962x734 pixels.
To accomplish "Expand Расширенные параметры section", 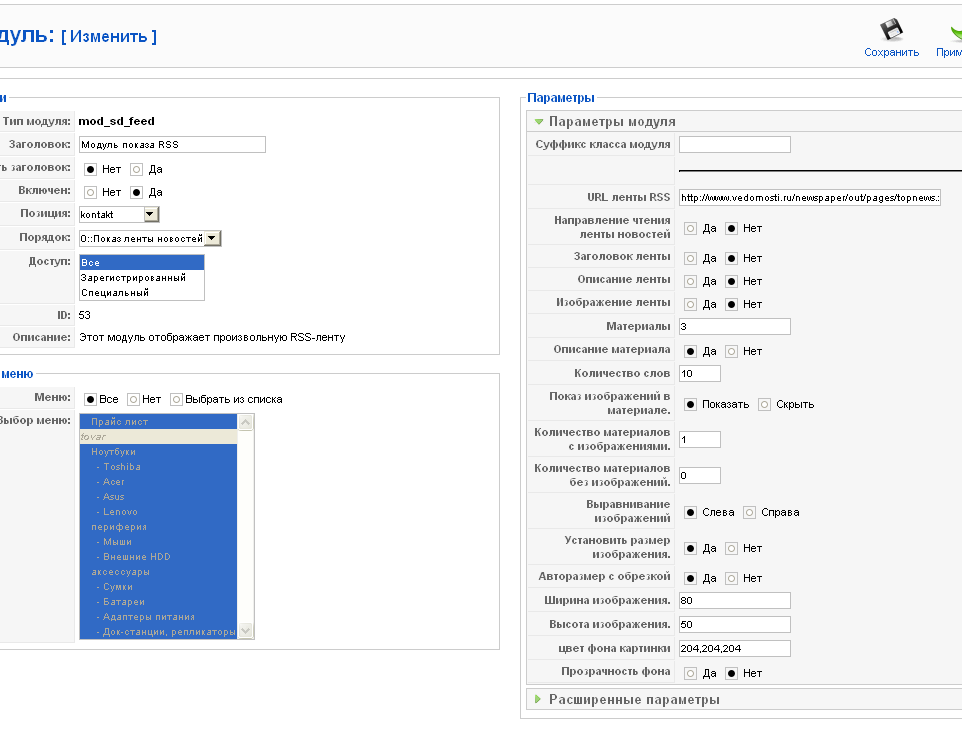I will pos(538,699).
